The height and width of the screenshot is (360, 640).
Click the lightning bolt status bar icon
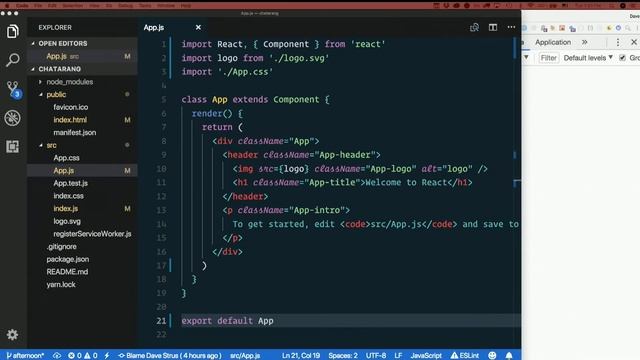tap(107, 356)
